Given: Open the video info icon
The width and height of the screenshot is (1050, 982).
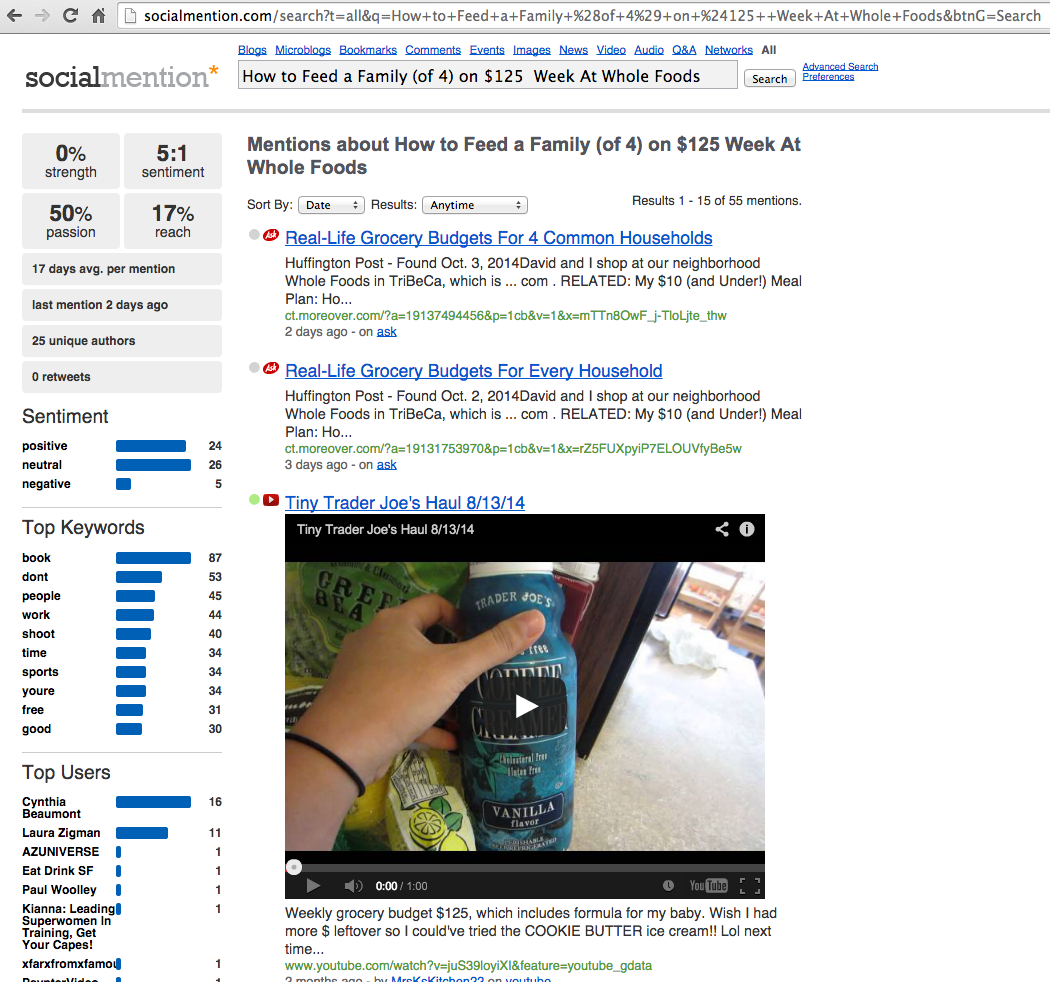Looking at the screenshot, I should (747, 529).
